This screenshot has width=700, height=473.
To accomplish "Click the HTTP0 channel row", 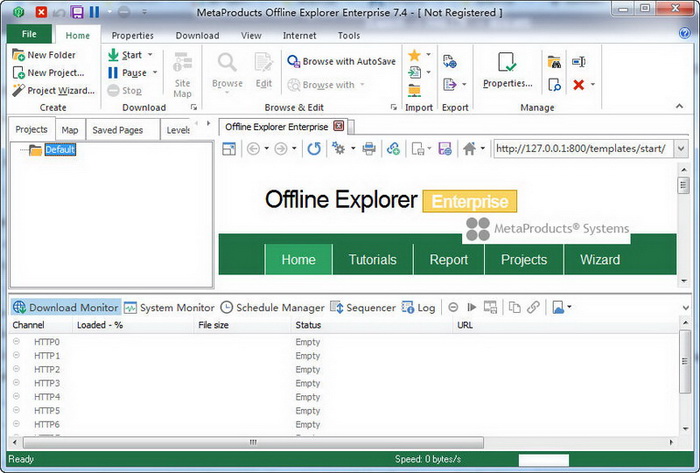I will (x=344, y=342).
